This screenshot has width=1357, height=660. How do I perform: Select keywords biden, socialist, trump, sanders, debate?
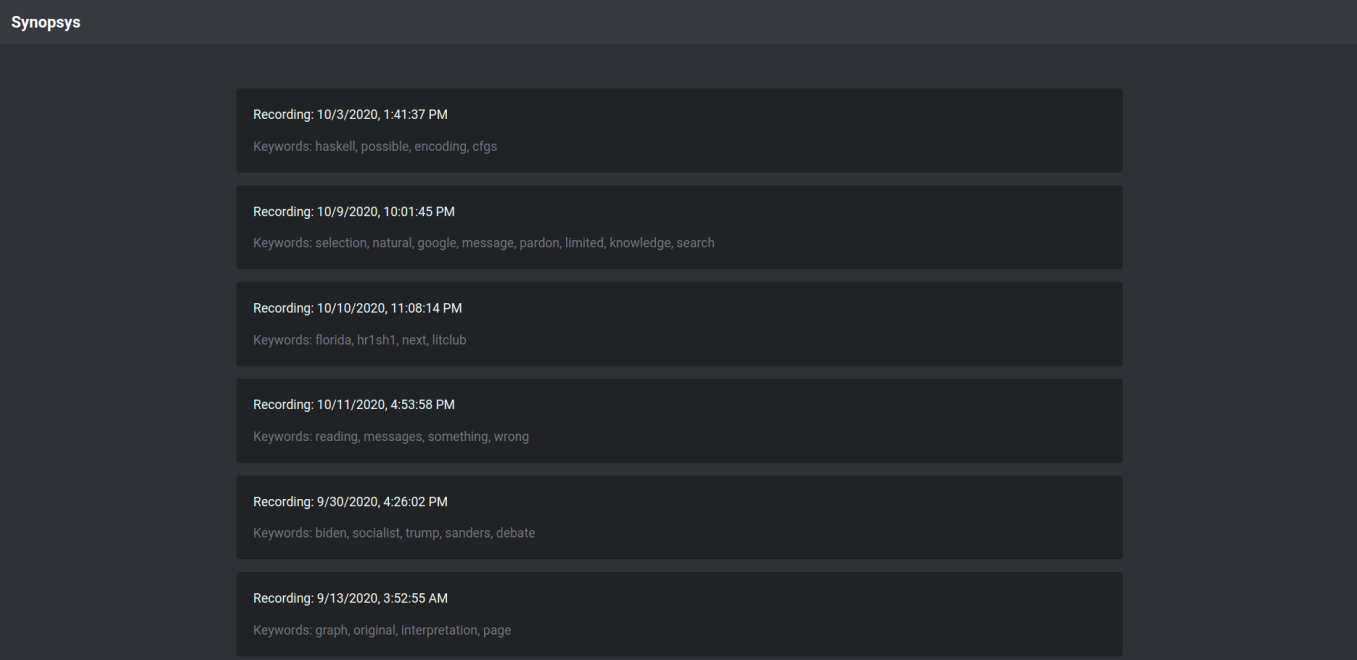[394, 533]
